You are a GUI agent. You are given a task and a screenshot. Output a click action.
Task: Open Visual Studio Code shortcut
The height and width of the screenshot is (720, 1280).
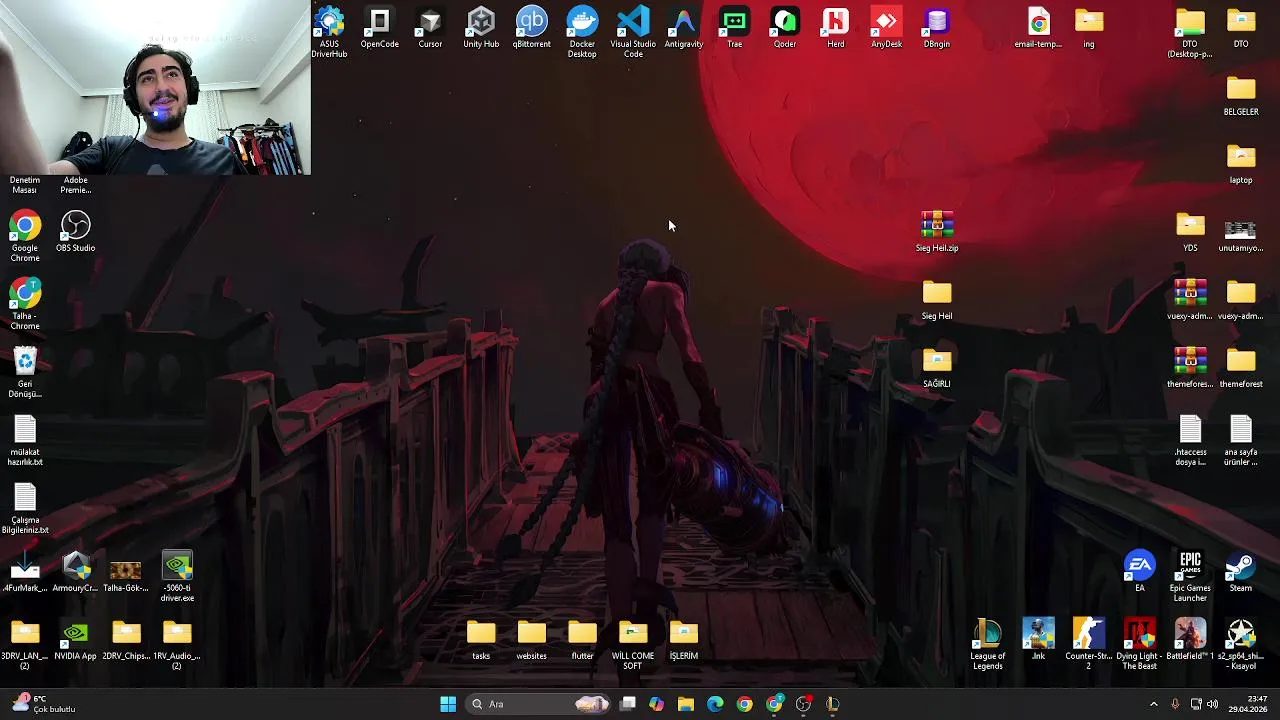click(633, 32)
